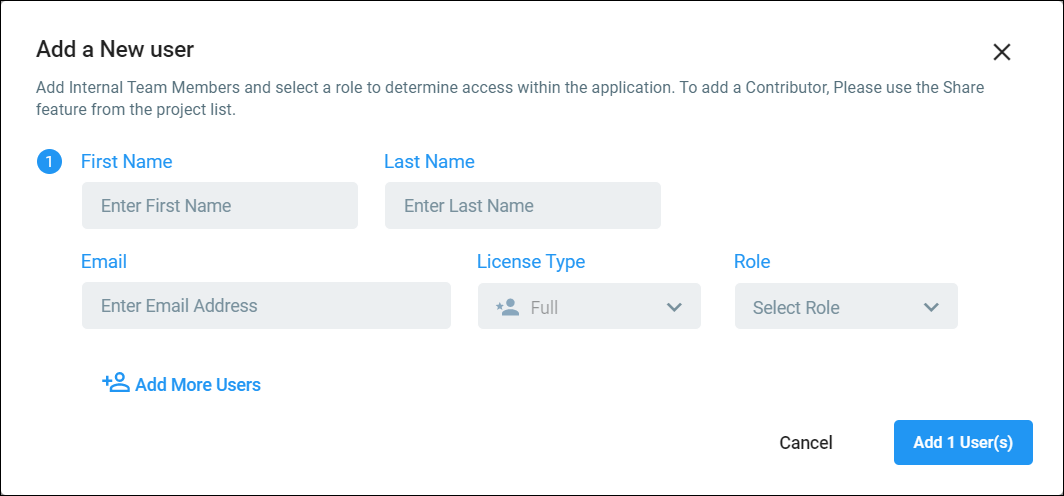
Task: Focus the Enter Email Address field
Action: (x=266, y=305)
